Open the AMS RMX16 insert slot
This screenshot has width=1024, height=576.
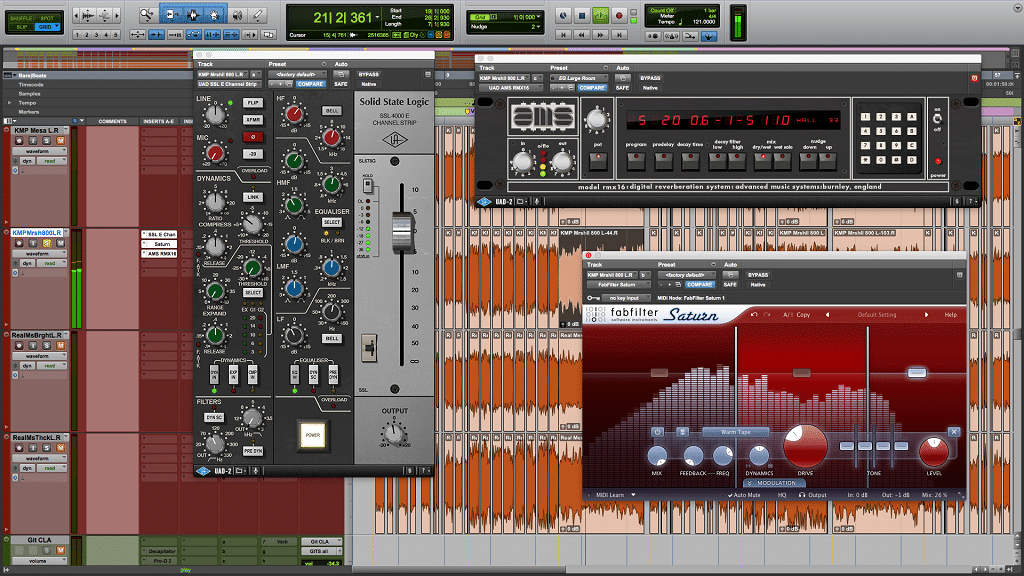[160, 254]
